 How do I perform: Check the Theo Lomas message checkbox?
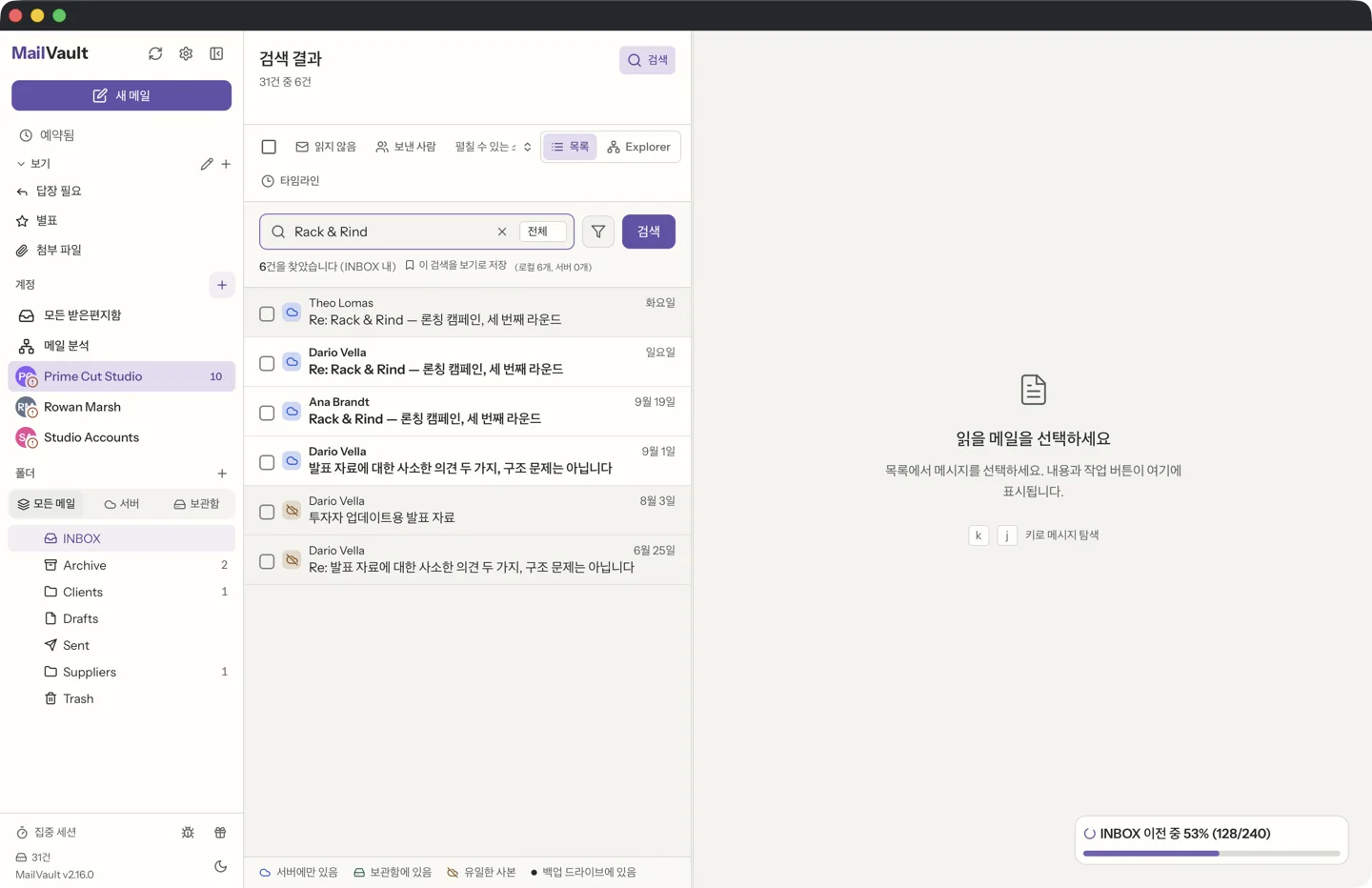coord(267,313)
